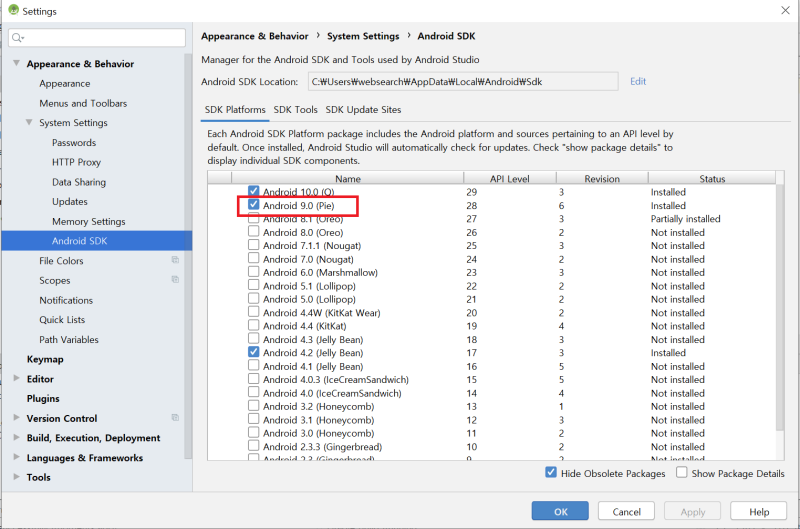Open Menus and Toolbars settings

point(83,103)
